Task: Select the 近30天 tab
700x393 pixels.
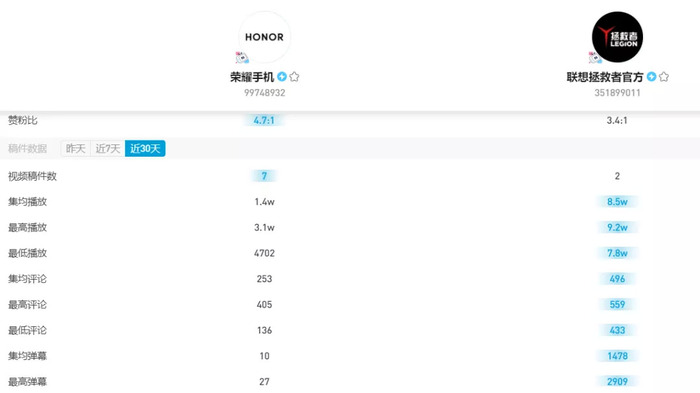Action: pos(145,148)
